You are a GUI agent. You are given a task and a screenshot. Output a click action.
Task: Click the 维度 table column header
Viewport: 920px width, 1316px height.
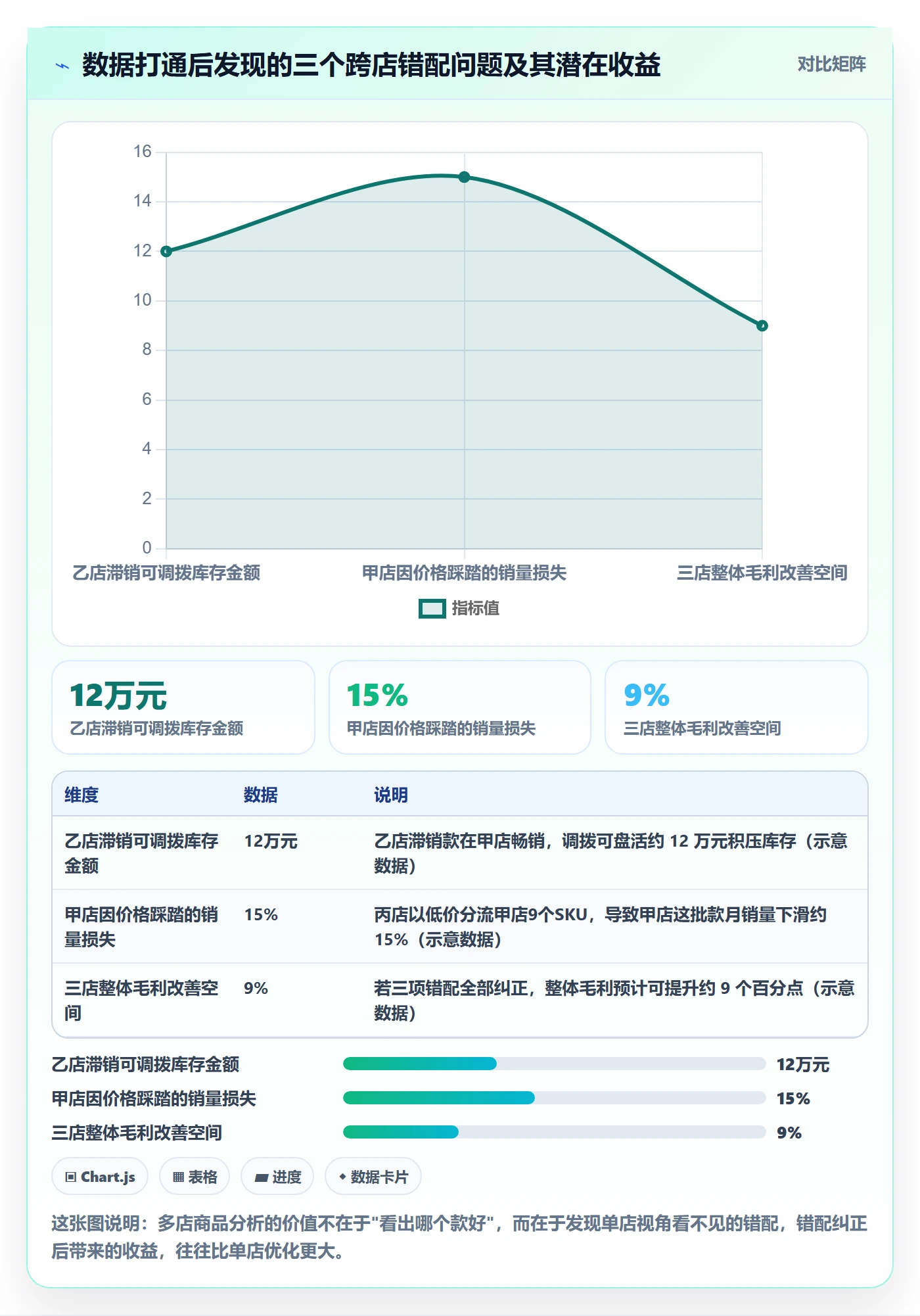pos(81,795)
